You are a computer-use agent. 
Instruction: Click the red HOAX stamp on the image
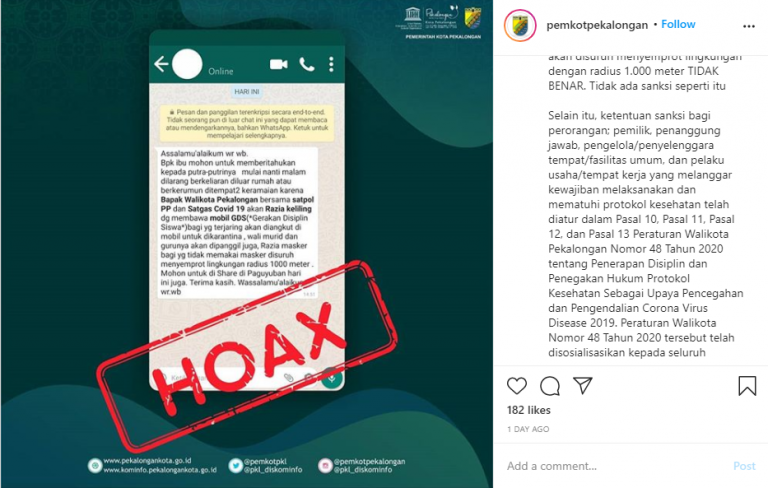[x=247, y=355]
